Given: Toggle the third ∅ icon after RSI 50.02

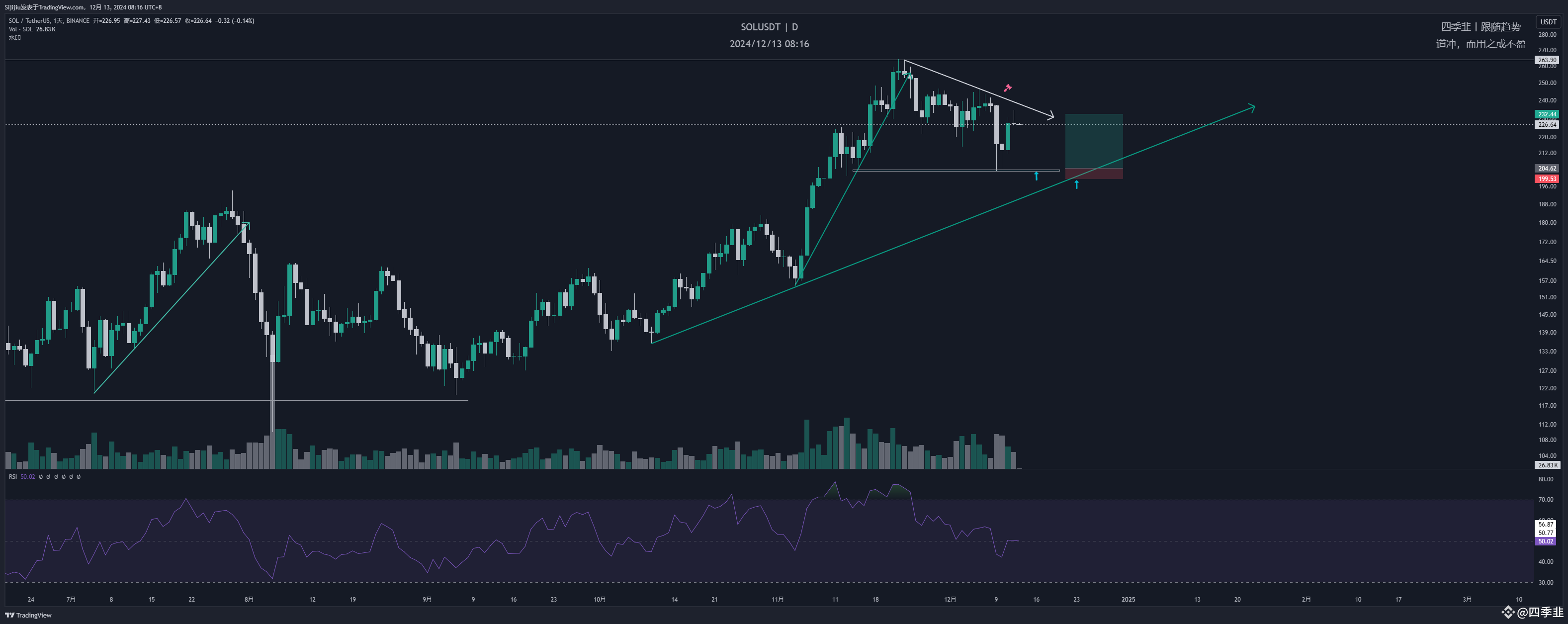Looking at the screenshot, I should (x=56, y=477).
